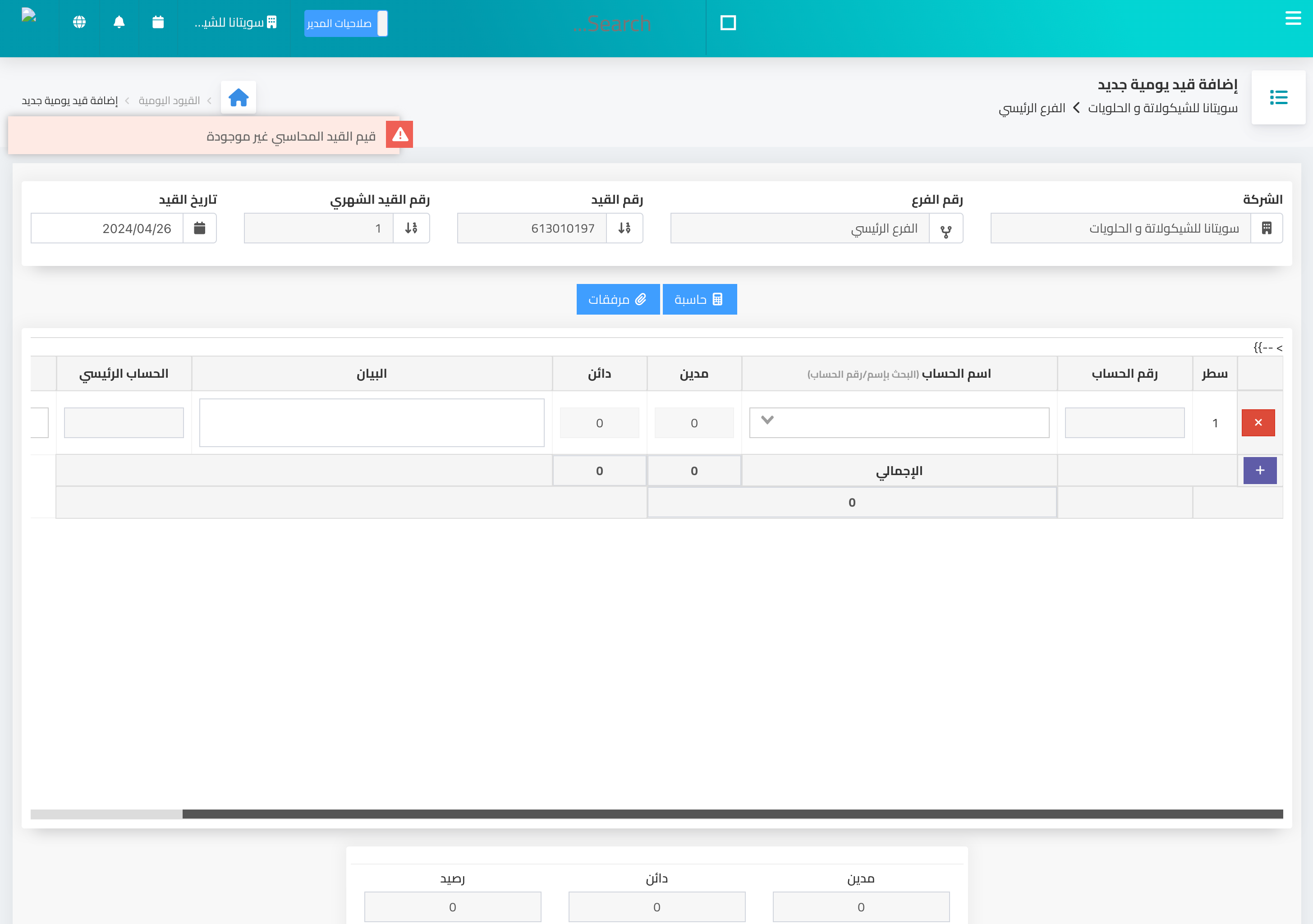Click الحساب الرئيسي column header
The image size is (1313, 924).
pyautogui.click(x=124, y=373)
